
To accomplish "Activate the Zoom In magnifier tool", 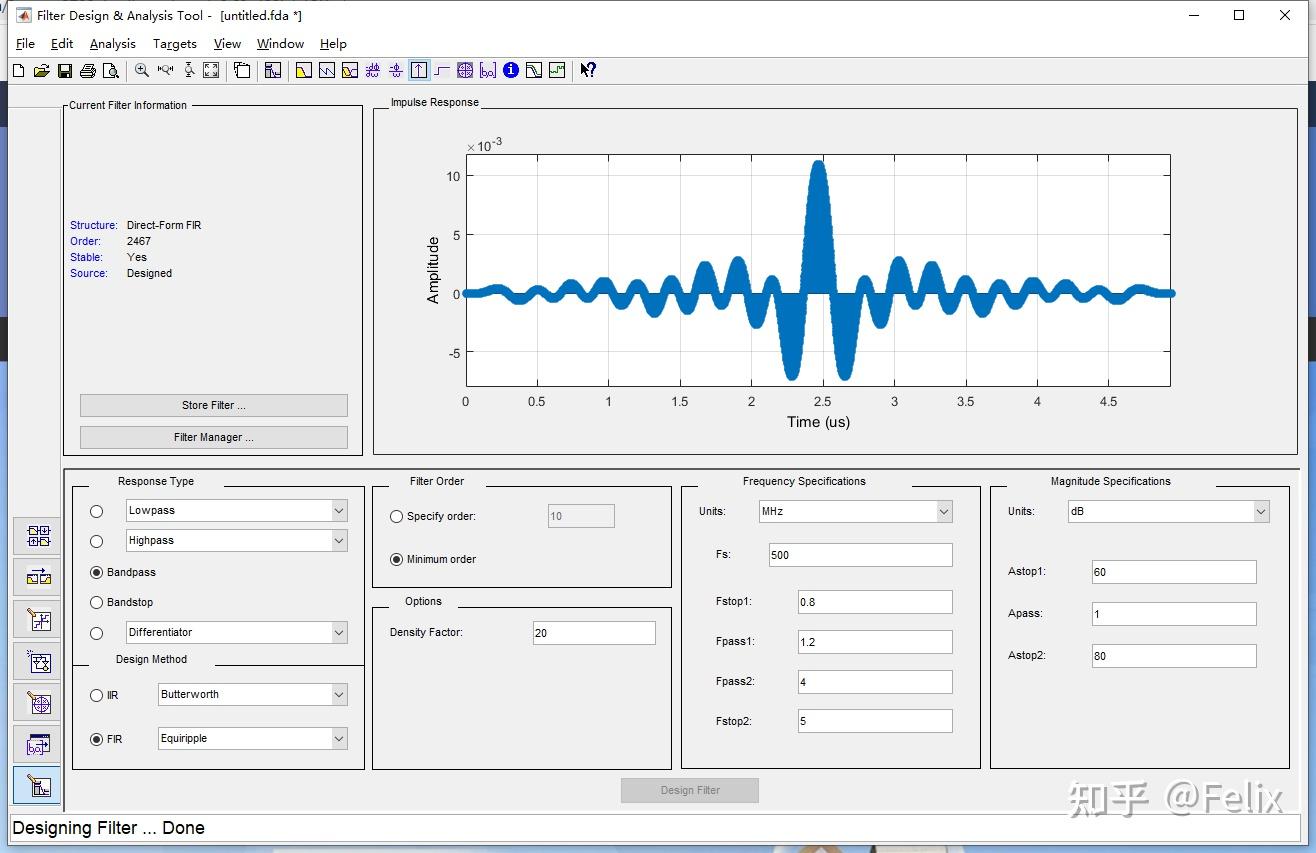I will click(x=142, y=70).
